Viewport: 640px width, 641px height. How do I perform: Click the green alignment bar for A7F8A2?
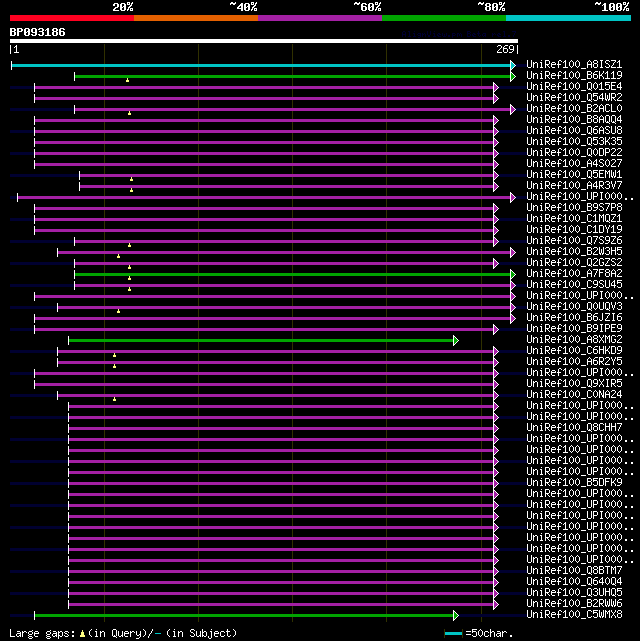tap(293, 274)
